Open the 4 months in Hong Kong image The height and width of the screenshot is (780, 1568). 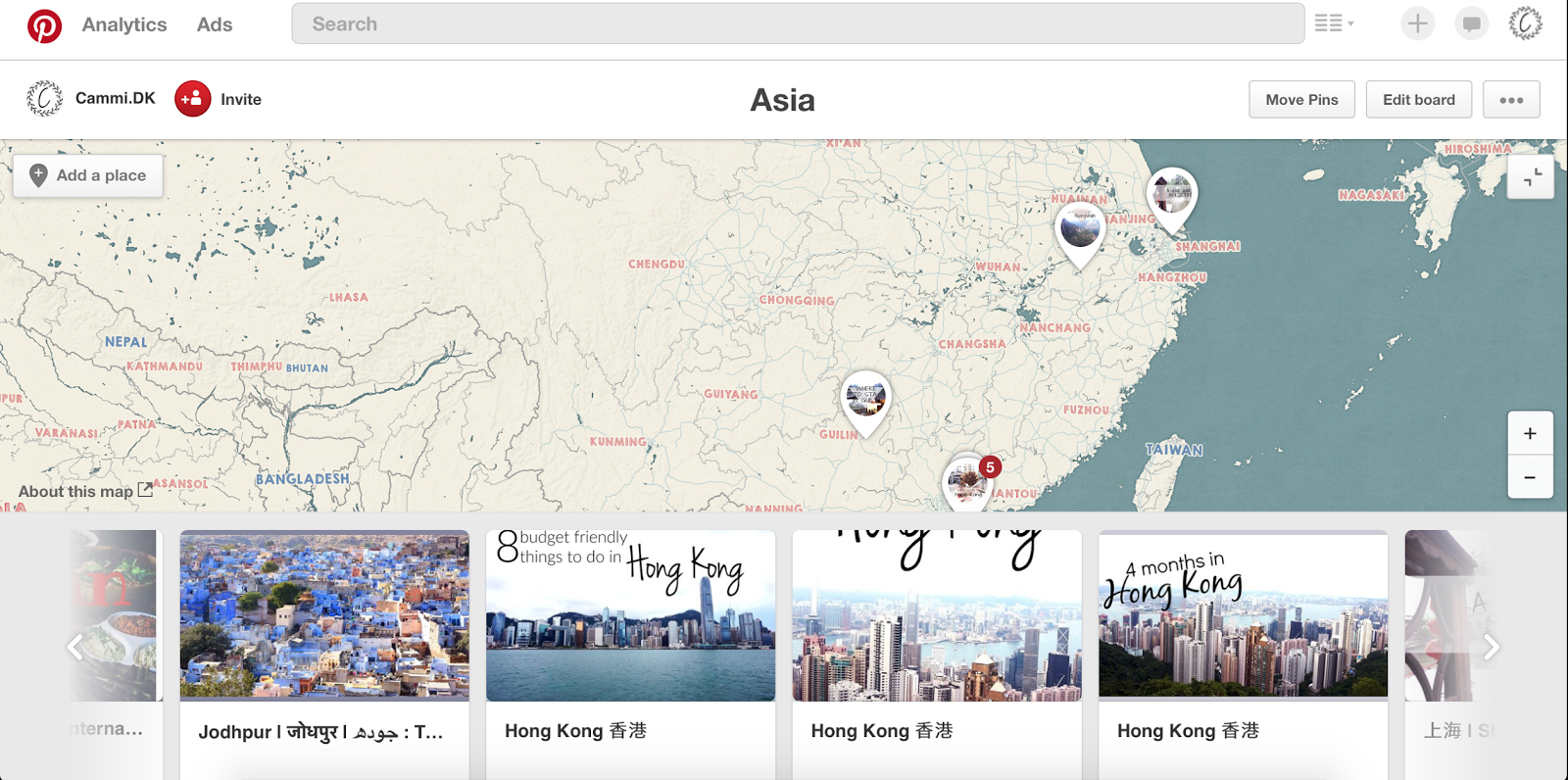pos(1244,615)
